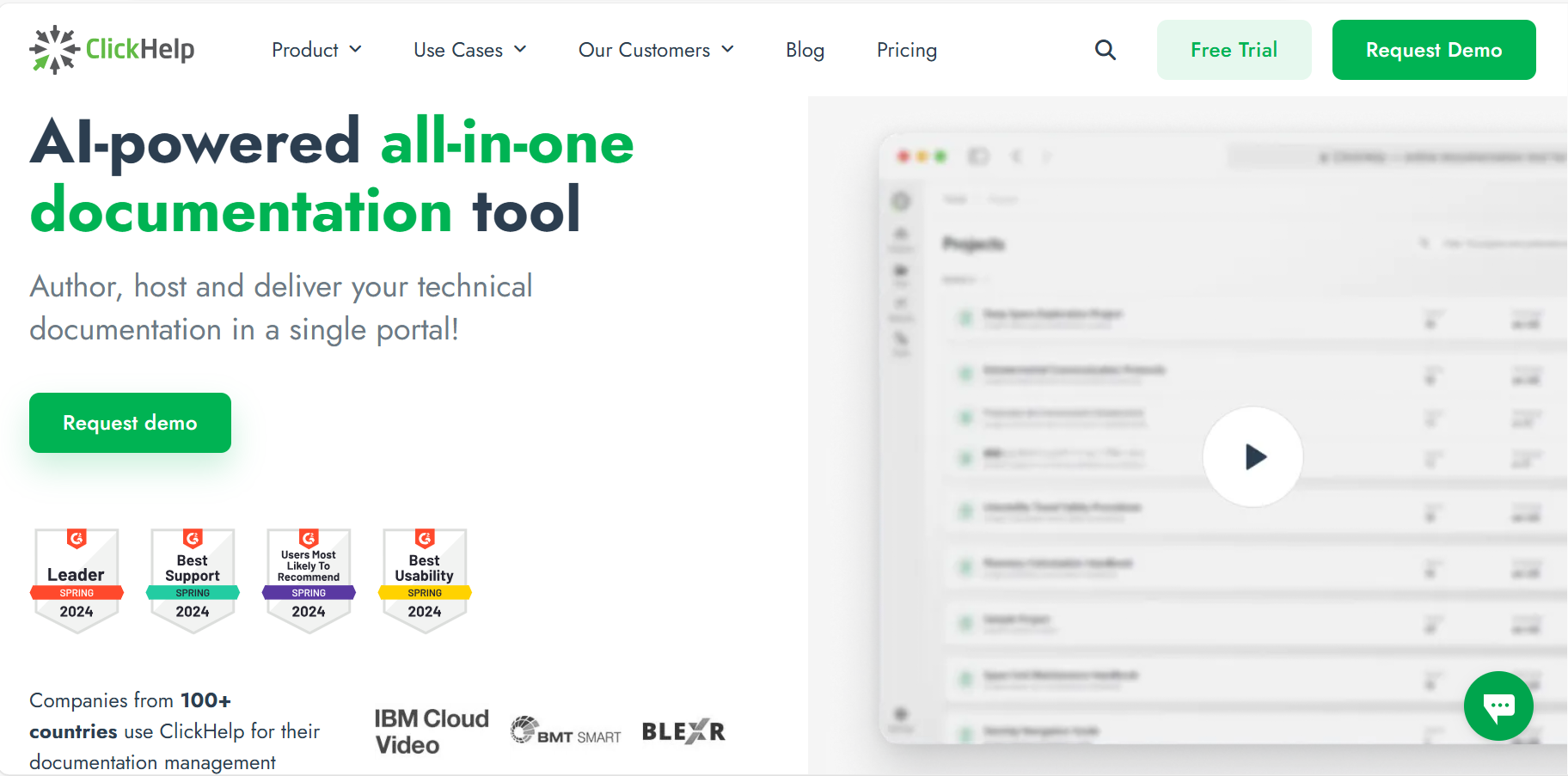Viewport: 1568px width, 776px height.
Task: Open the live chat bubble
Action: coord(1498,706)
